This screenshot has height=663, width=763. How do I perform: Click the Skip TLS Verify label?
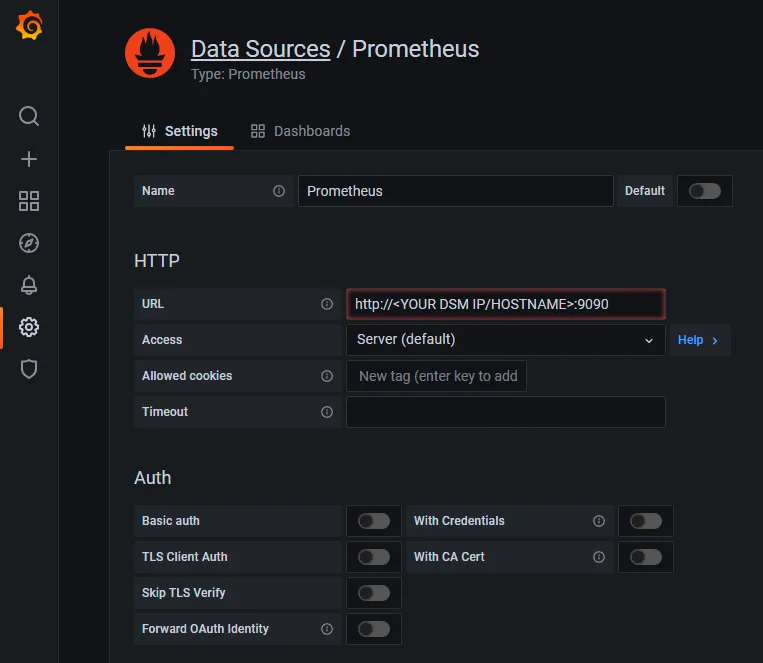coord(183,593)
